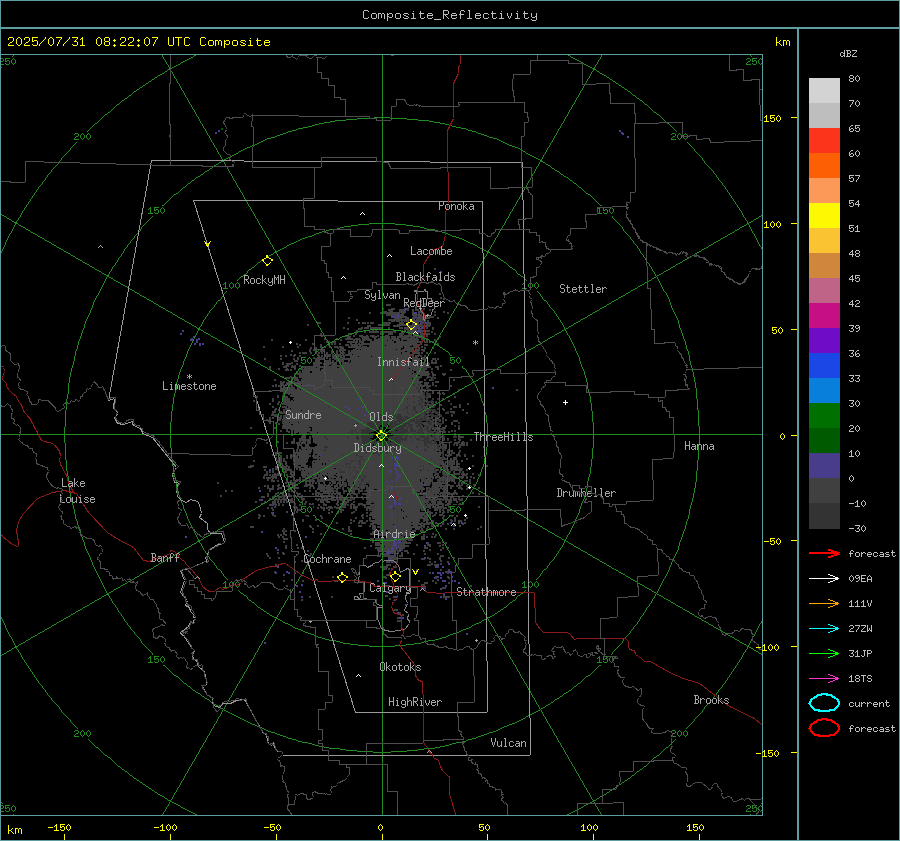This screenshot has height=841, width=900.
Task: Click the Sylvan label
Action: [x=382, y=295]
